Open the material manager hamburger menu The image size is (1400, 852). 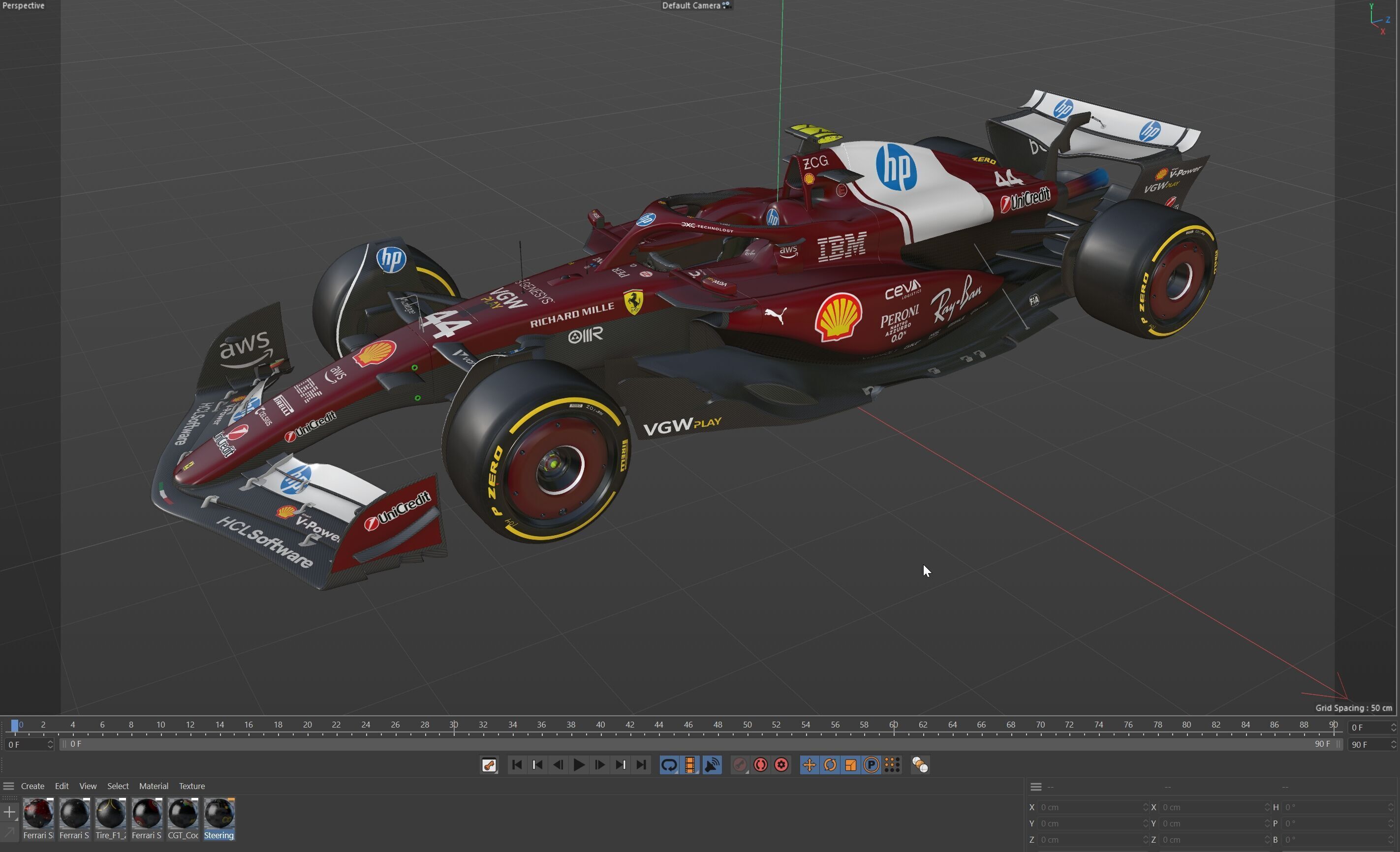click(x=8, y=786)
